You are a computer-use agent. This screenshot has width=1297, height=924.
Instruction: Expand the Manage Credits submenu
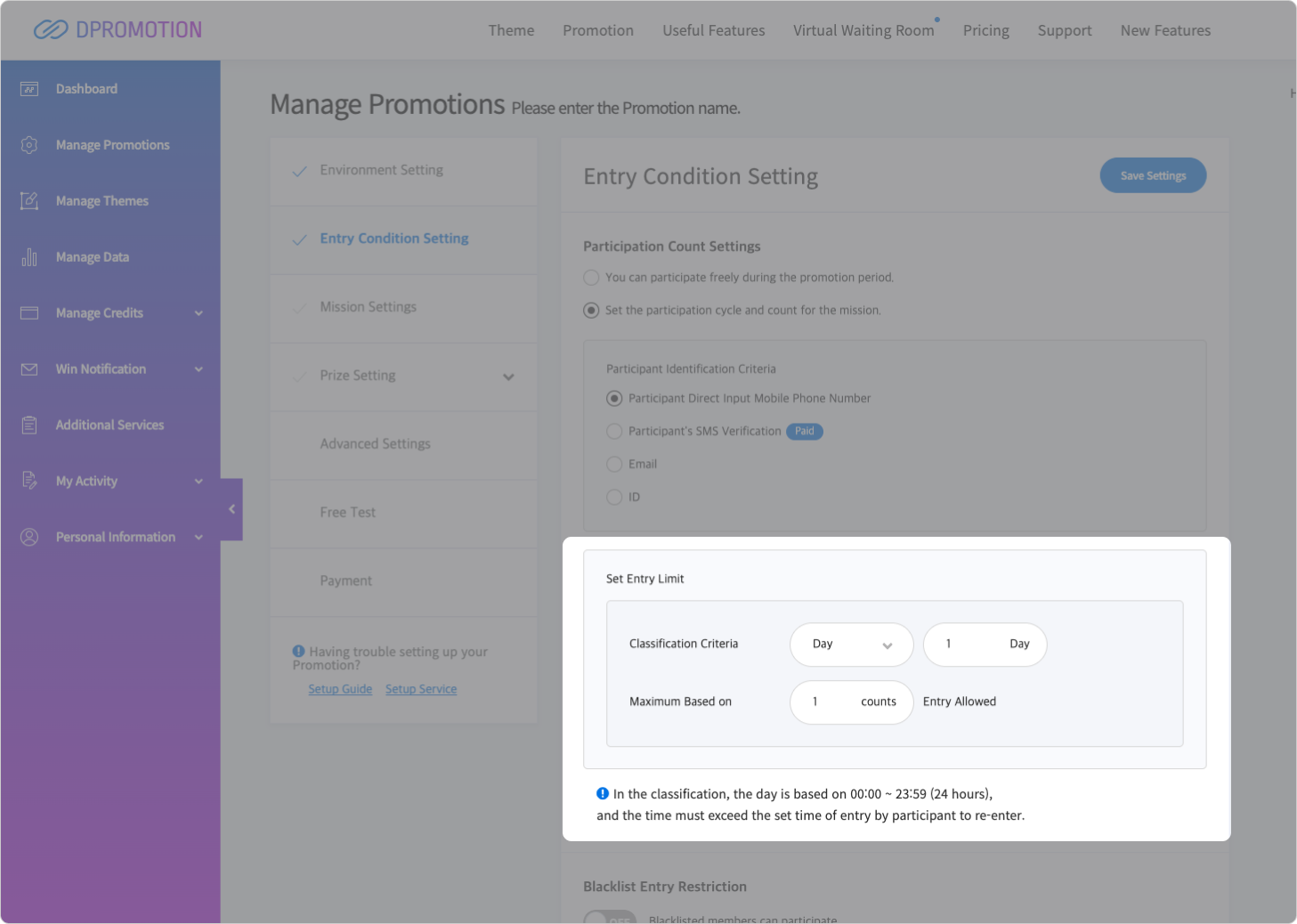coord(199,313)
